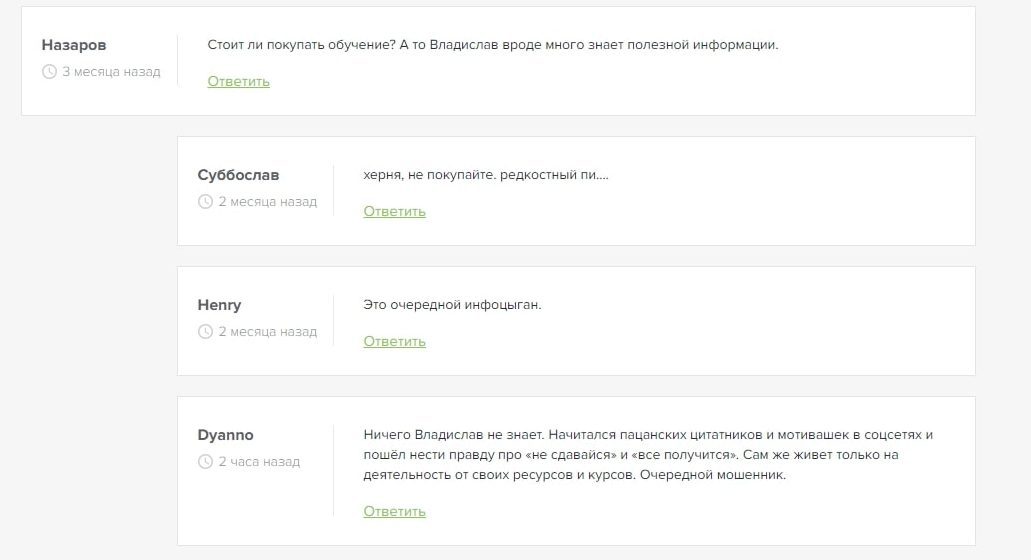Click clock icon under Henry's name

coord(205,332)
